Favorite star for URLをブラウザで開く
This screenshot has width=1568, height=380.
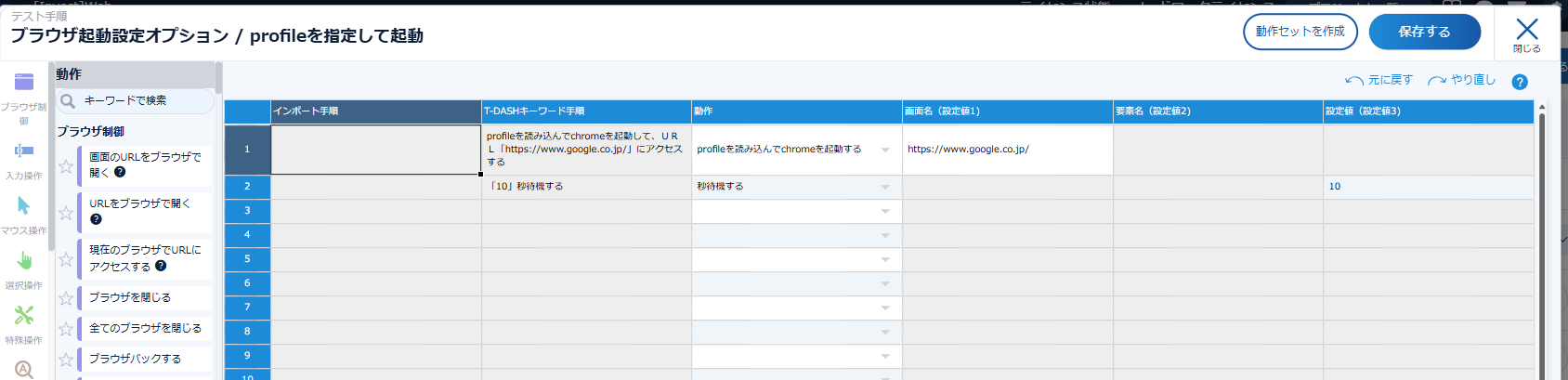click(x=66, y=213)
